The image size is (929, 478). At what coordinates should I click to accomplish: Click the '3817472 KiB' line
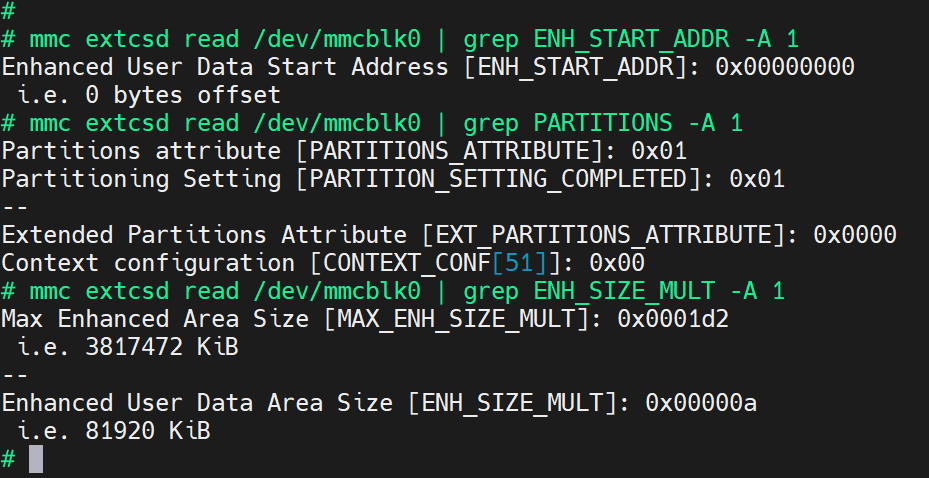tap(127, 347)
